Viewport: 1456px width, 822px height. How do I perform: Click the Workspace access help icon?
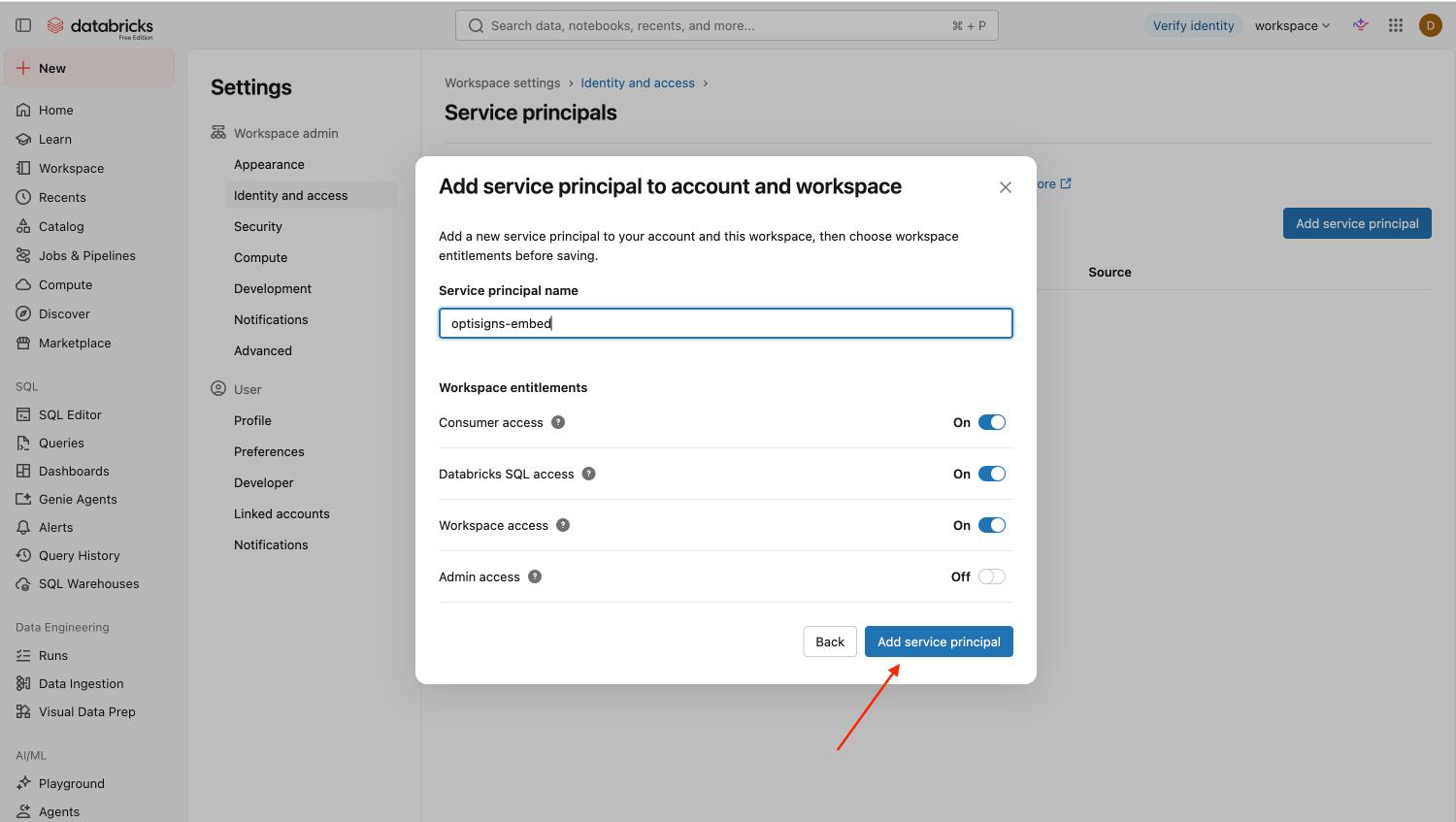563,525
